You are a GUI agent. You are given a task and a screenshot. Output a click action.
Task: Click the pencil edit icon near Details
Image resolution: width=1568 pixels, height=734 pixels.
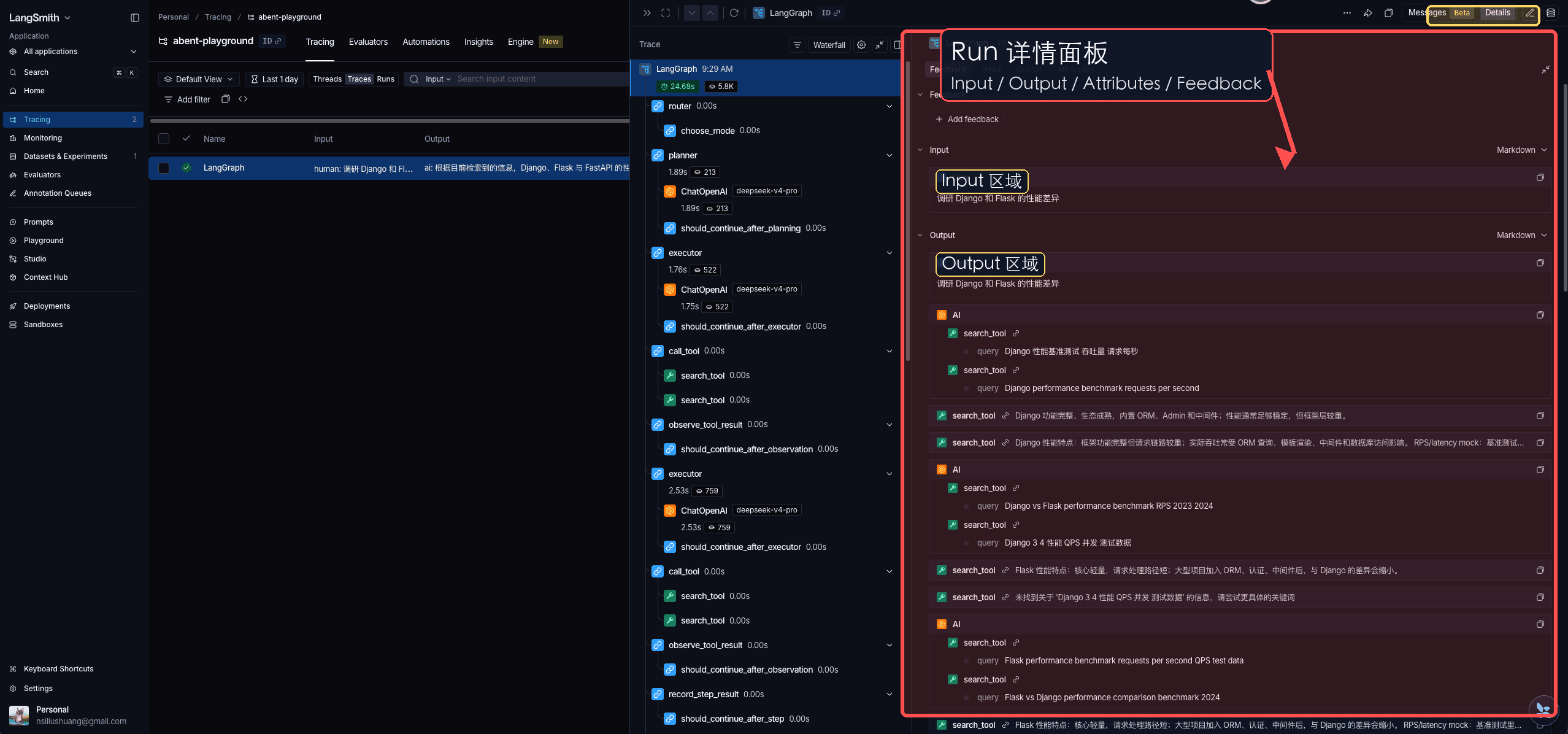[1530, 13]
